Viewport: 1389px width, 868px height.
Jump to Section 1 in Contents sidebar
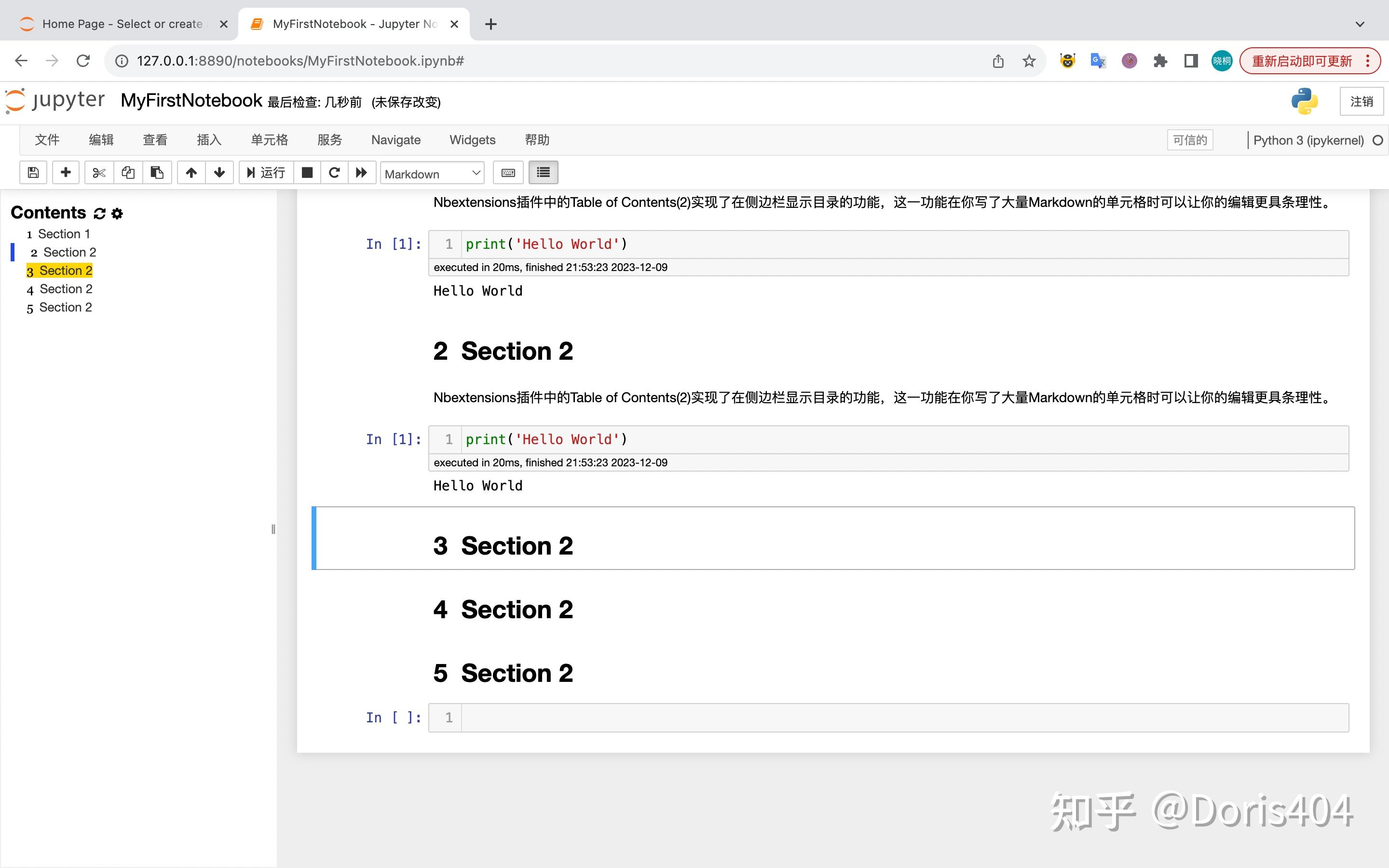tap(64, 234)
